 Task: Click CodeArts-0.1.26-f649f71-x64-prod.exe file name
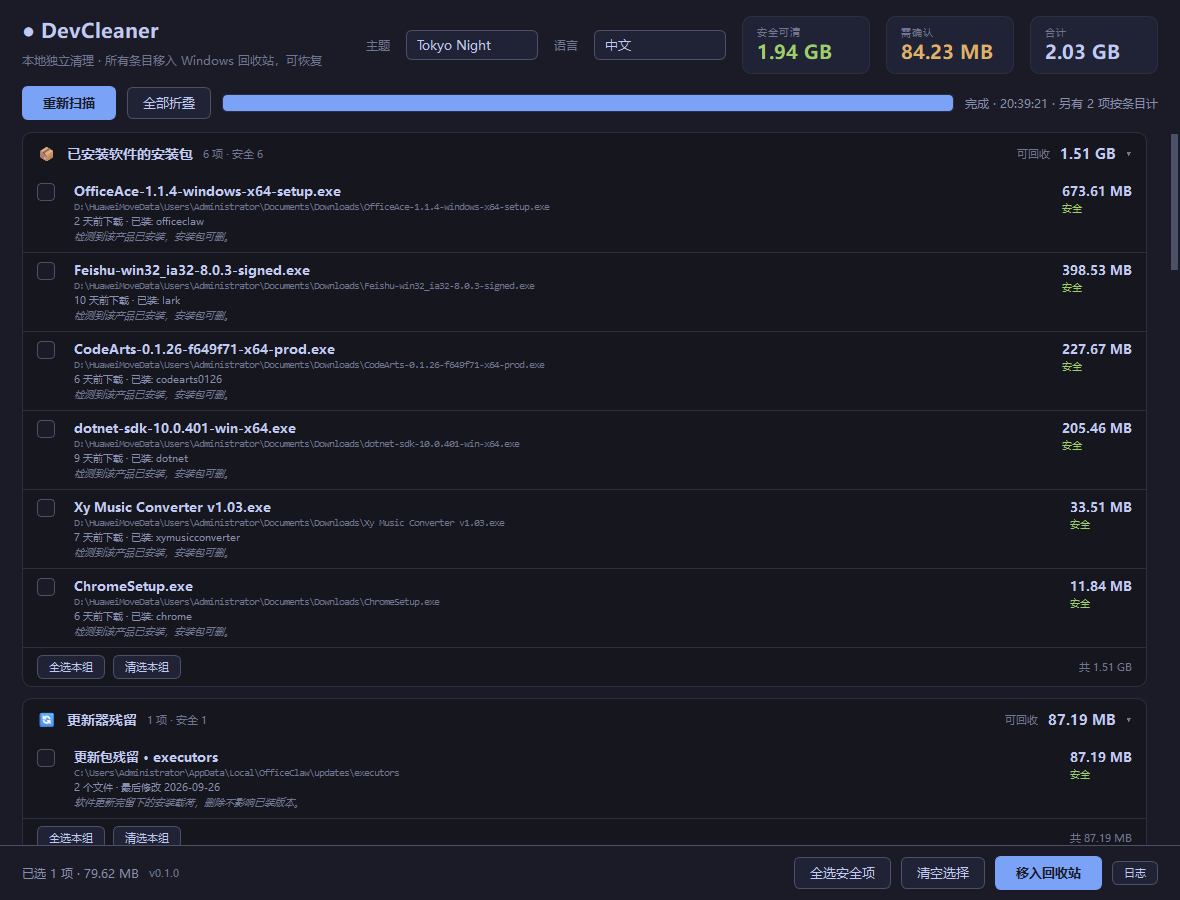tap(205, 349)
